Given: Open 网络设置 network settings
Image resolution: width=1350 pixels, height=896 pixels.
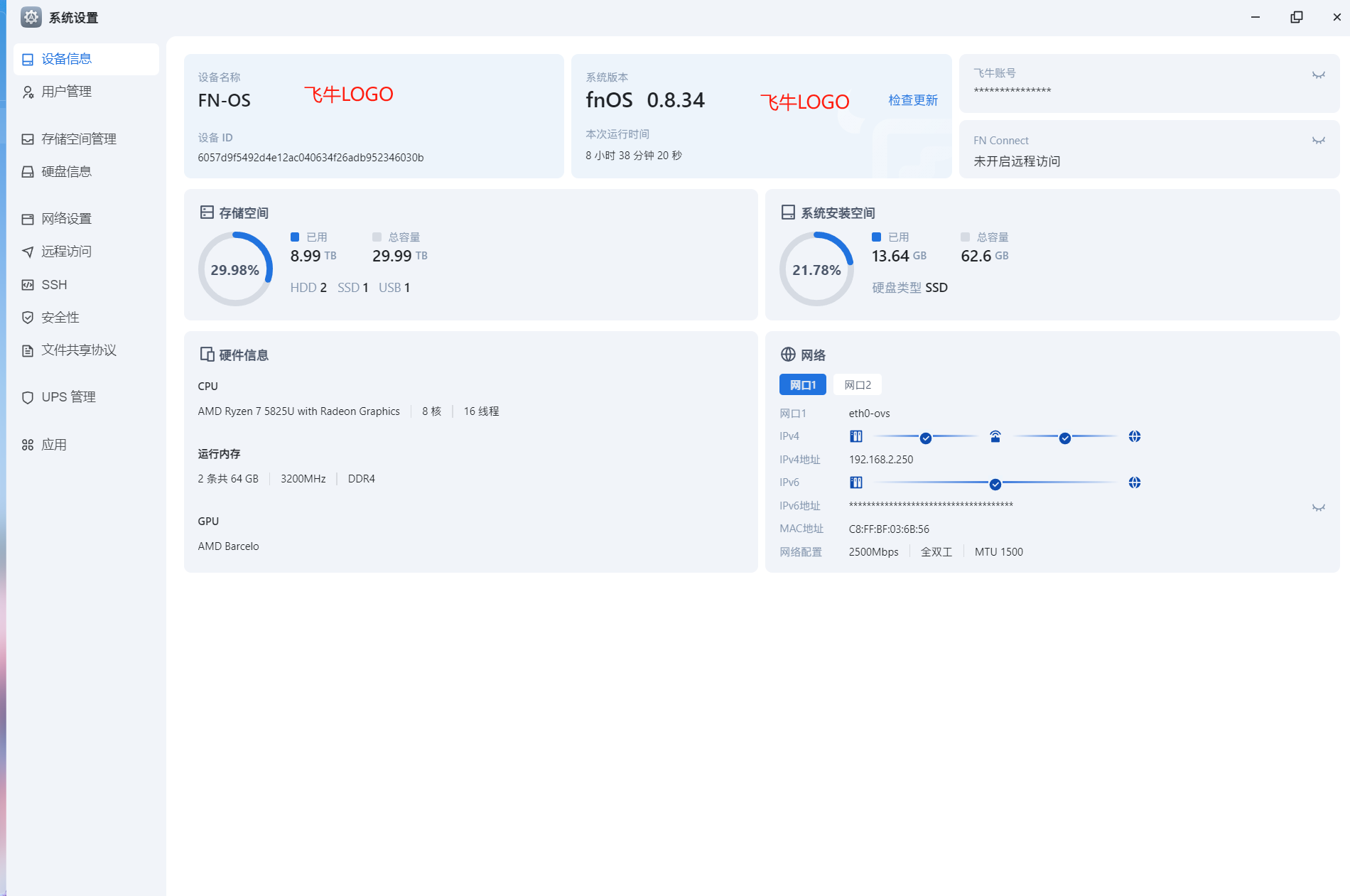Looking at the screenshot, I should click(66, 219).
